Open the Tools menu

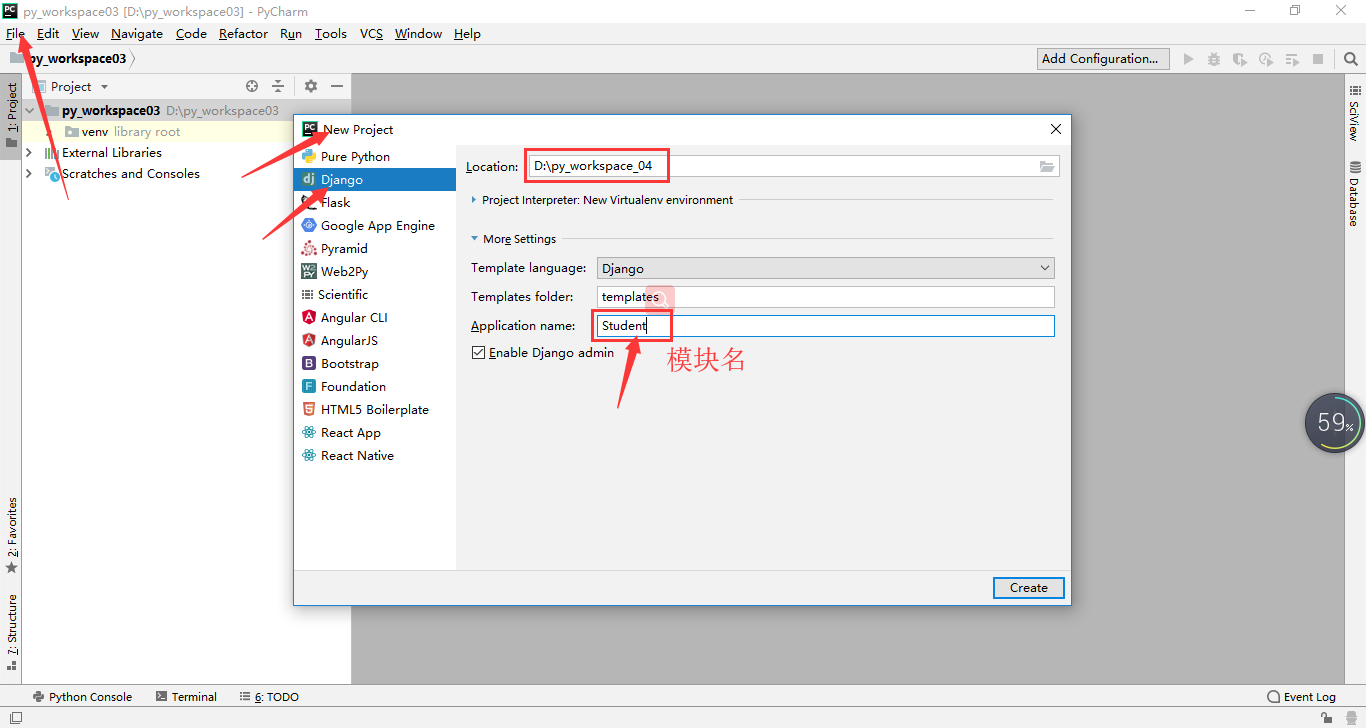tap(331, 34)
